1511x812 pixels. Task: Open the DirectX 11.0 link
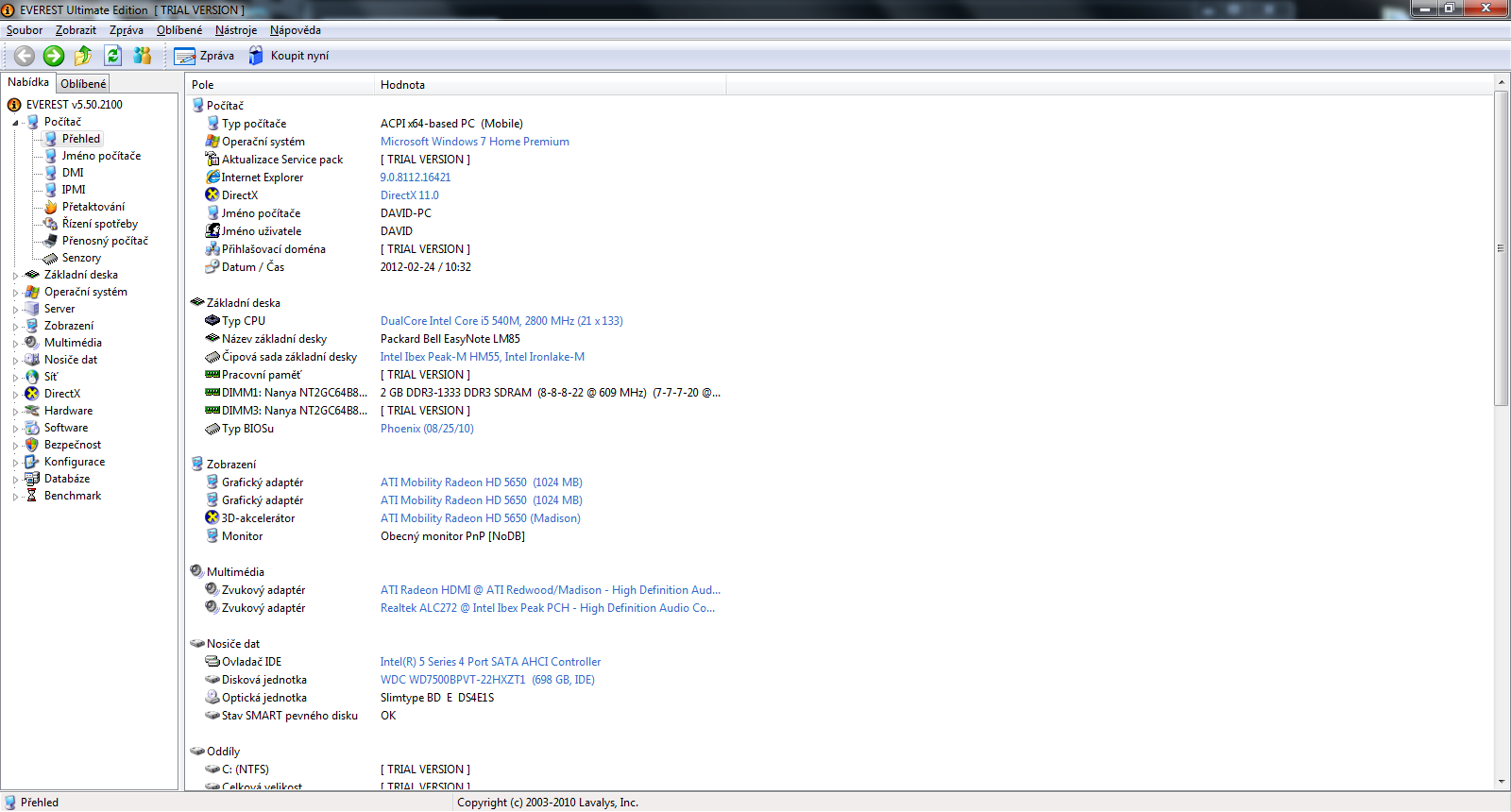410,195
